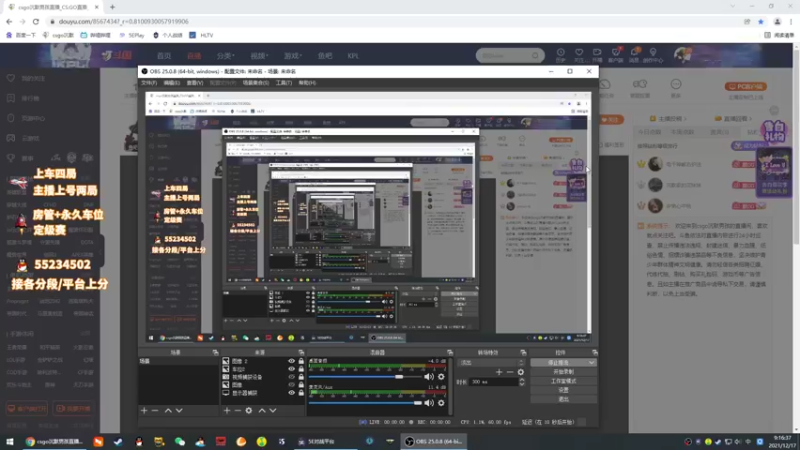This screenshot has height=450, width=800.
Task: Click the Douyu search box
Action: [x=510, y=55]
